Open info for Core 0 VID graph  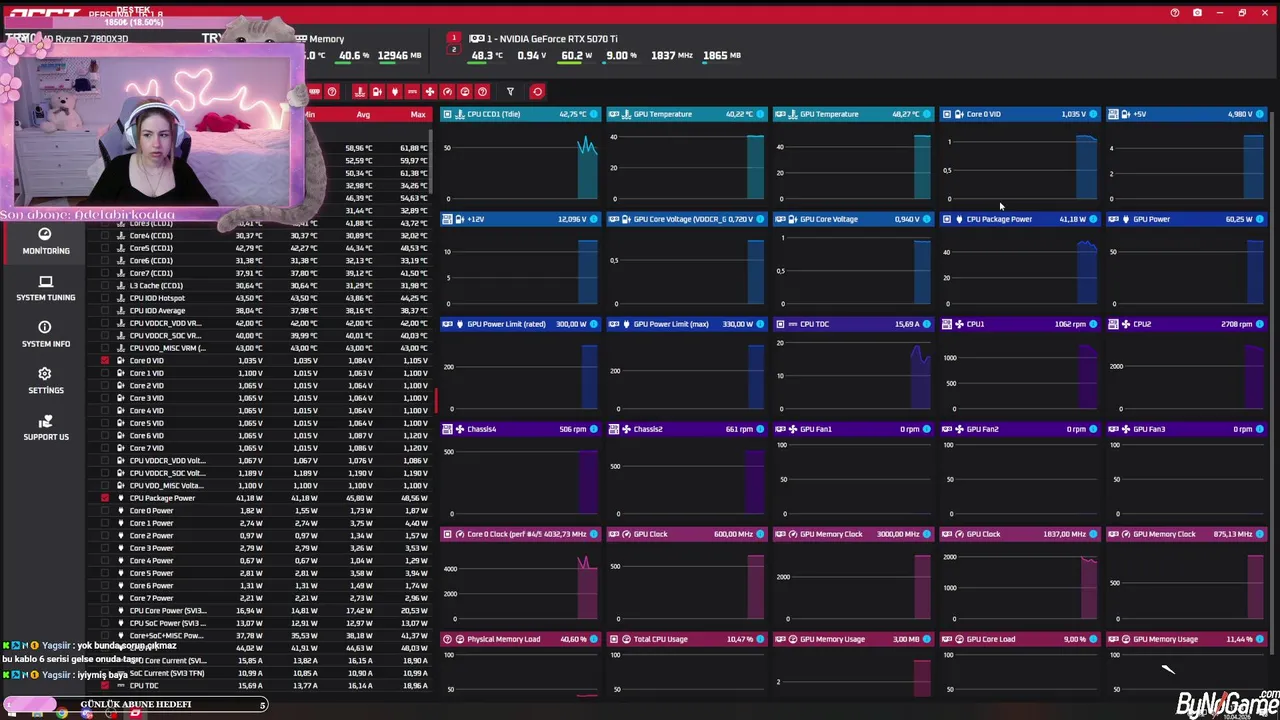click(1093, 114)
